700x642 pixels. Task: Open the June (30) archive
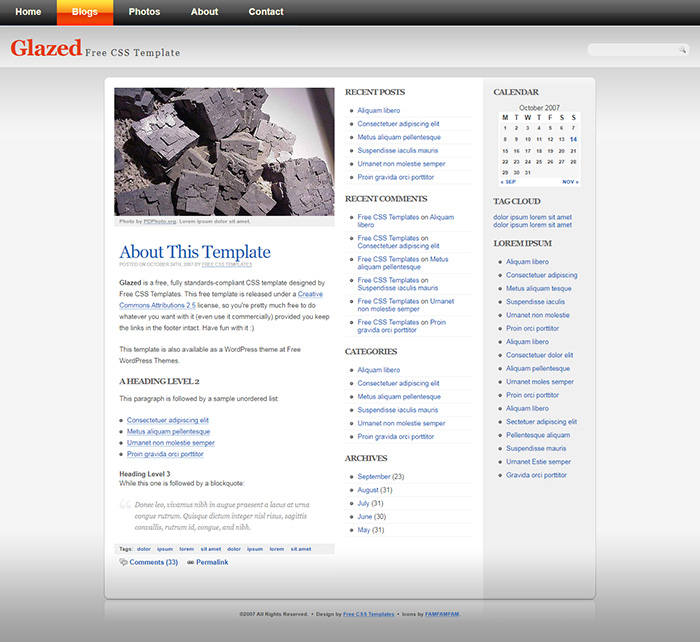[x=372, y=517]
